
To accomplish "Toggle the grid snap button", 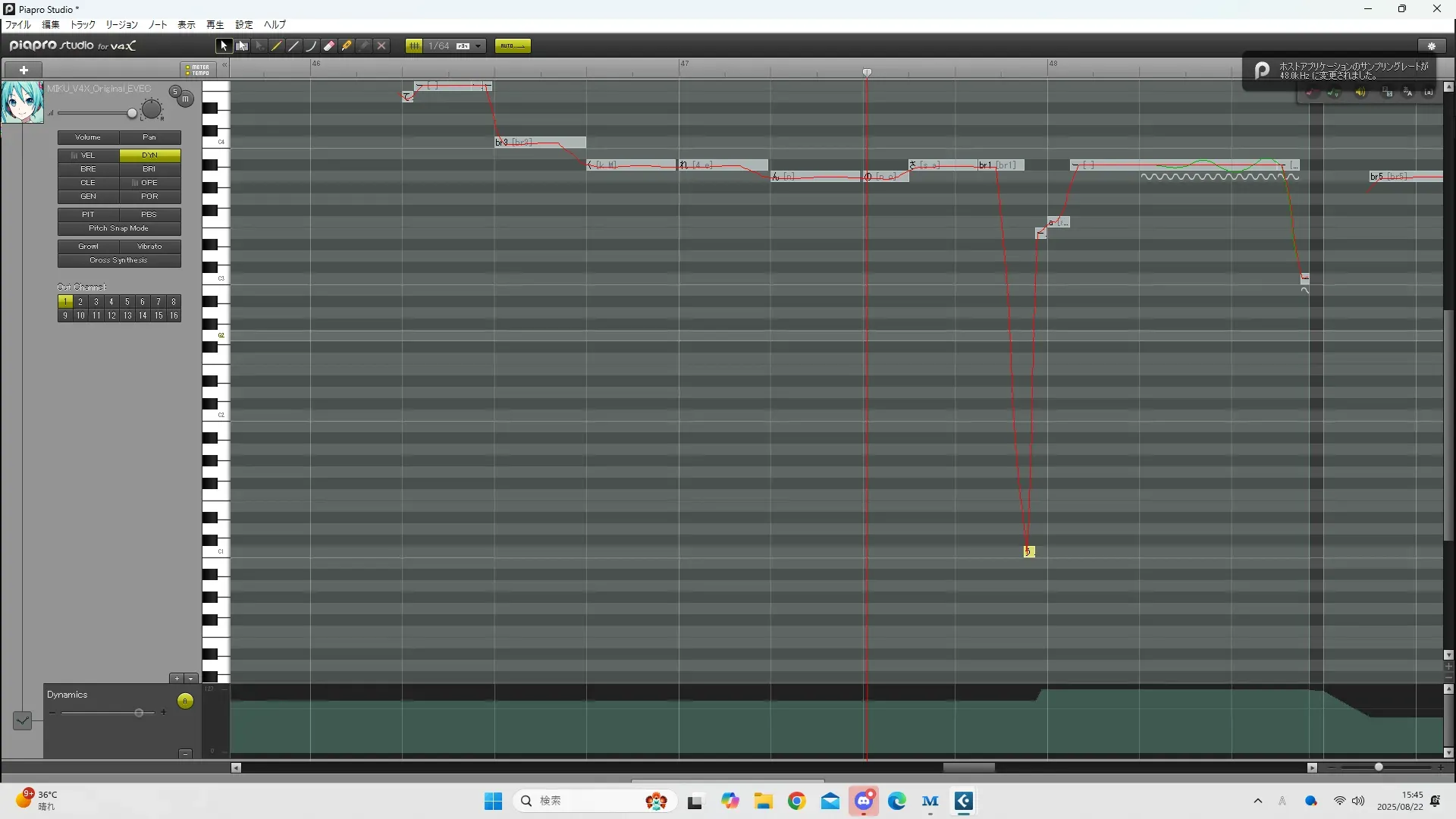I will pos(414,46).
